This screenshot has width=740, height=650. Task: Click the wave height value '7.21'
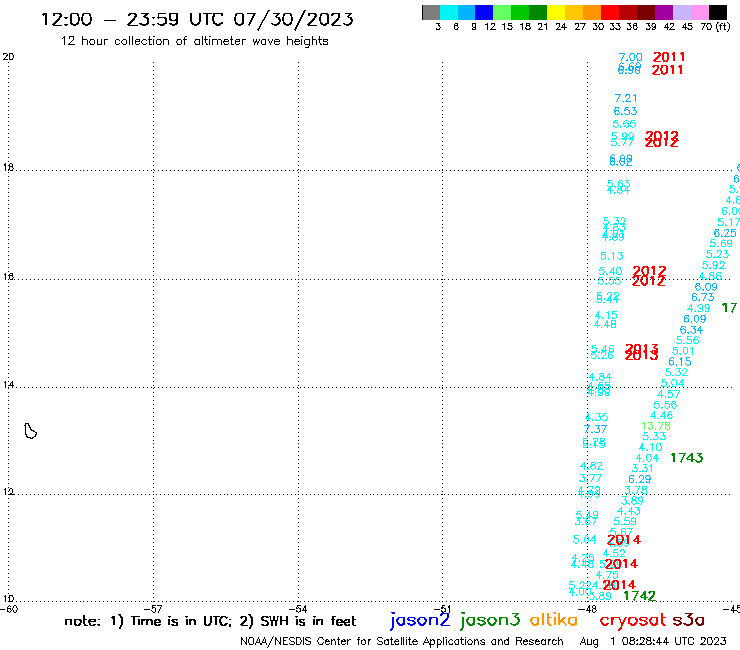pos(626,98)
